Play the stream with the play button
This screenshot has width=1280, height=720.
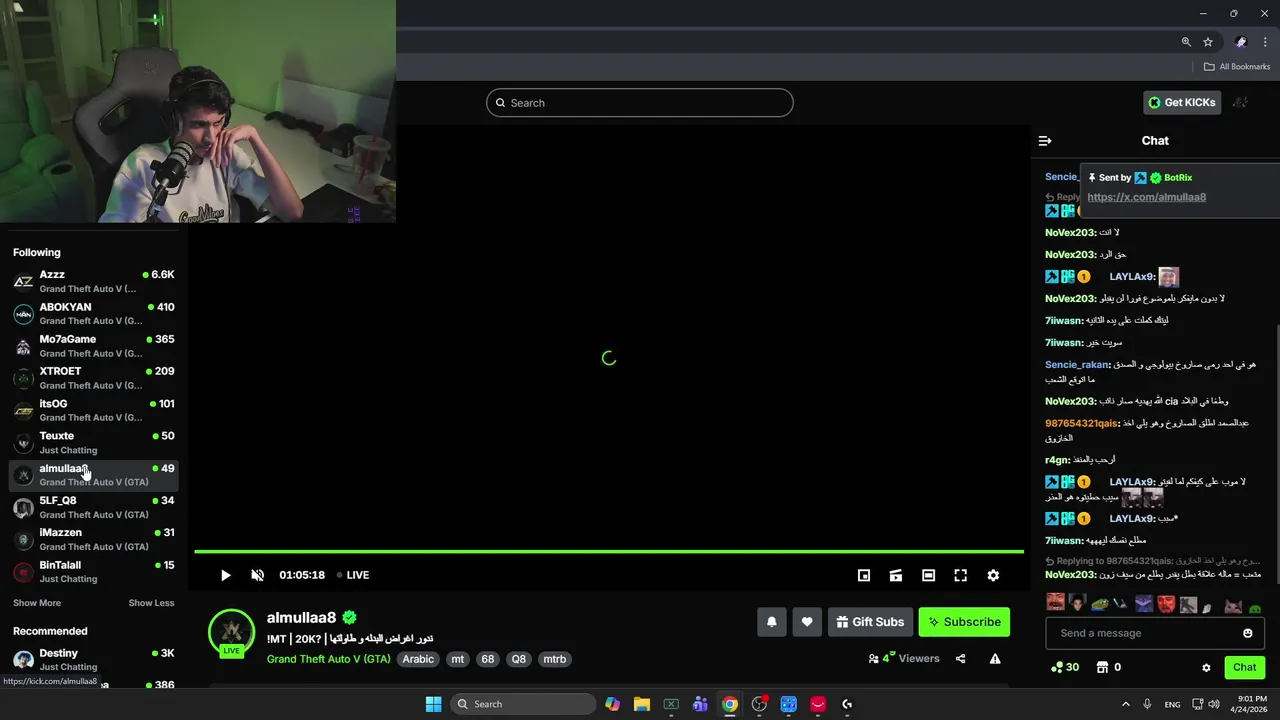tap(225, 575)
